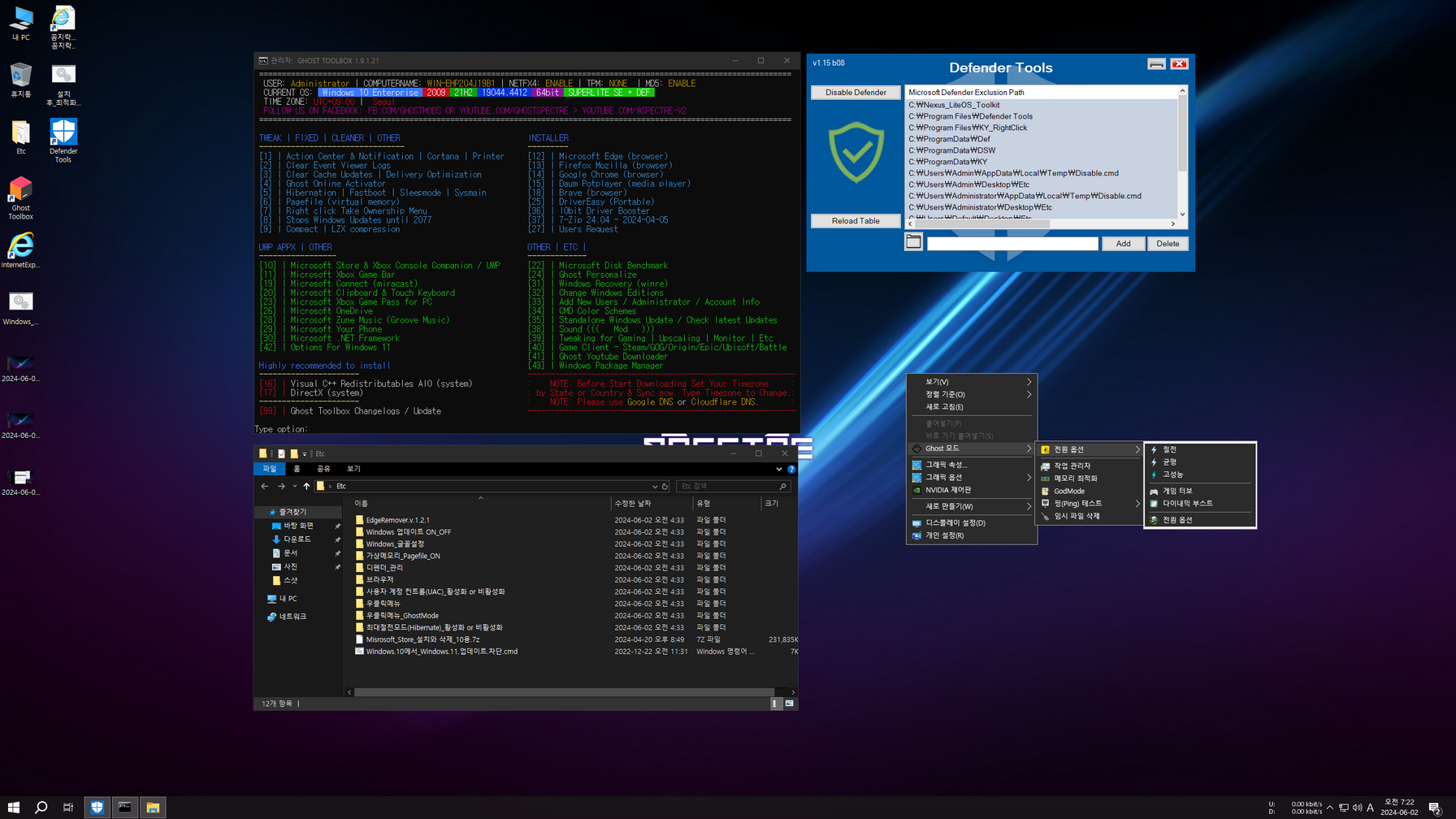This screenshot has height=819, width=1456.
Task: Open the Explorer recent locations dropdown arrow
Action: click(x=294, y=486)
